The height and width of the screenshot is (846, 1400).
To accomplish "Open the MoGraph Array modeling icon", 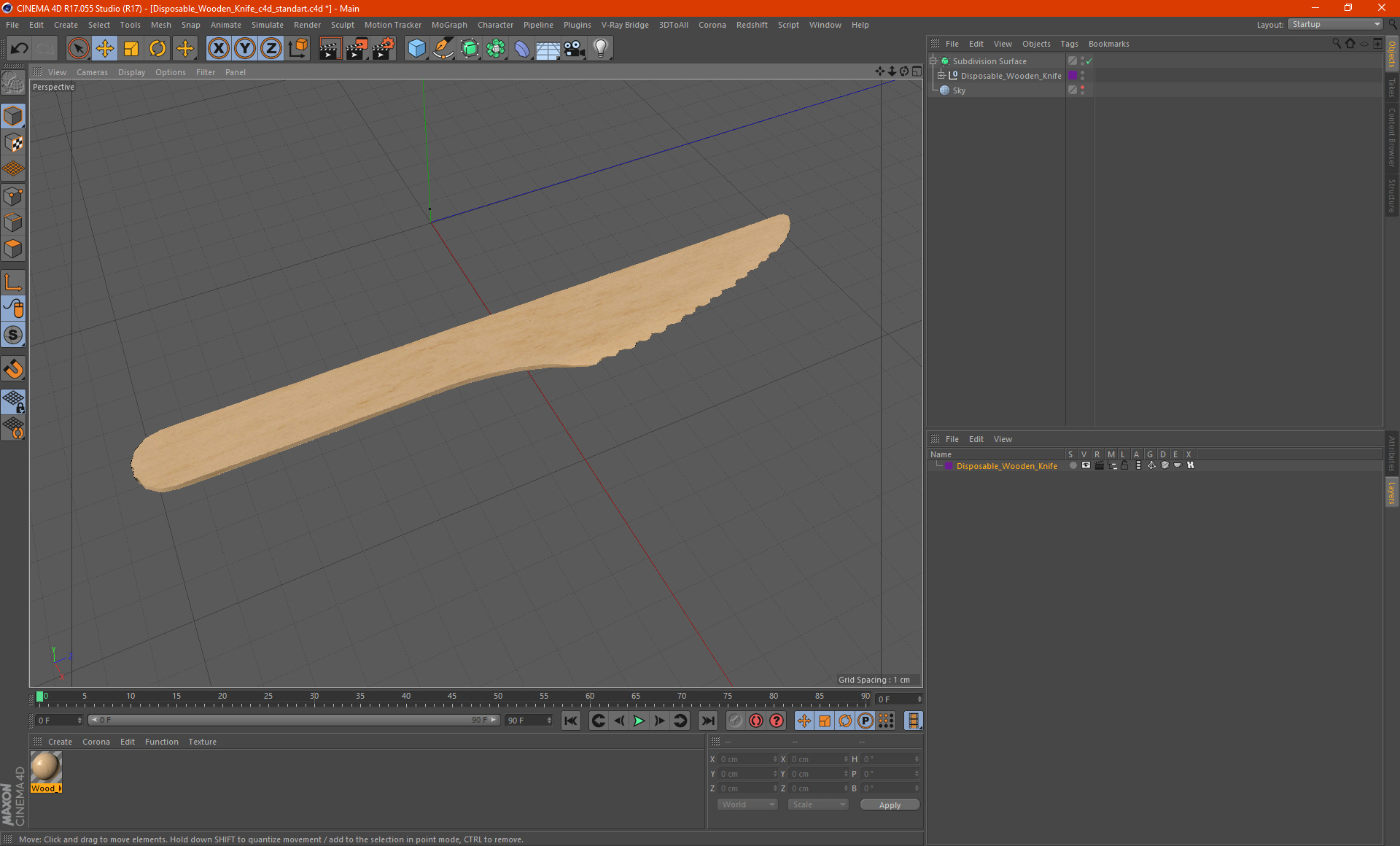I will click(x=496, y=49).
